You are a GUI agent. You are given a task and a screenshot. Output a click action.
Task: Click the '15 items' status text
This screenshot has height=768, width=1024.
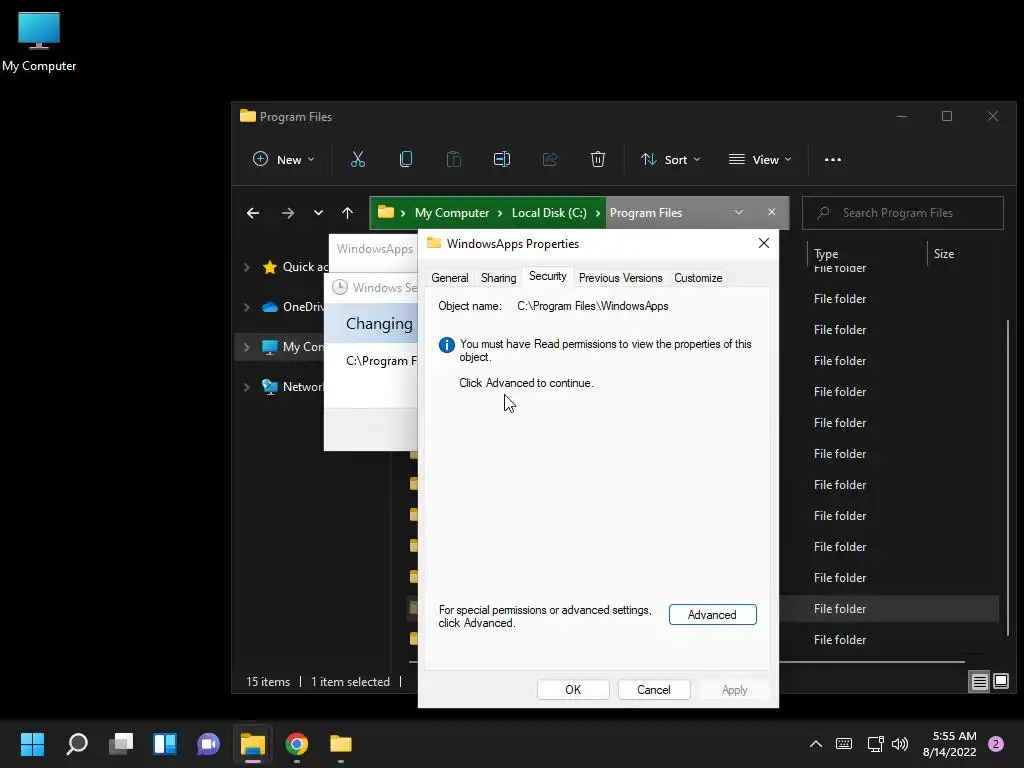click(268, 682)
